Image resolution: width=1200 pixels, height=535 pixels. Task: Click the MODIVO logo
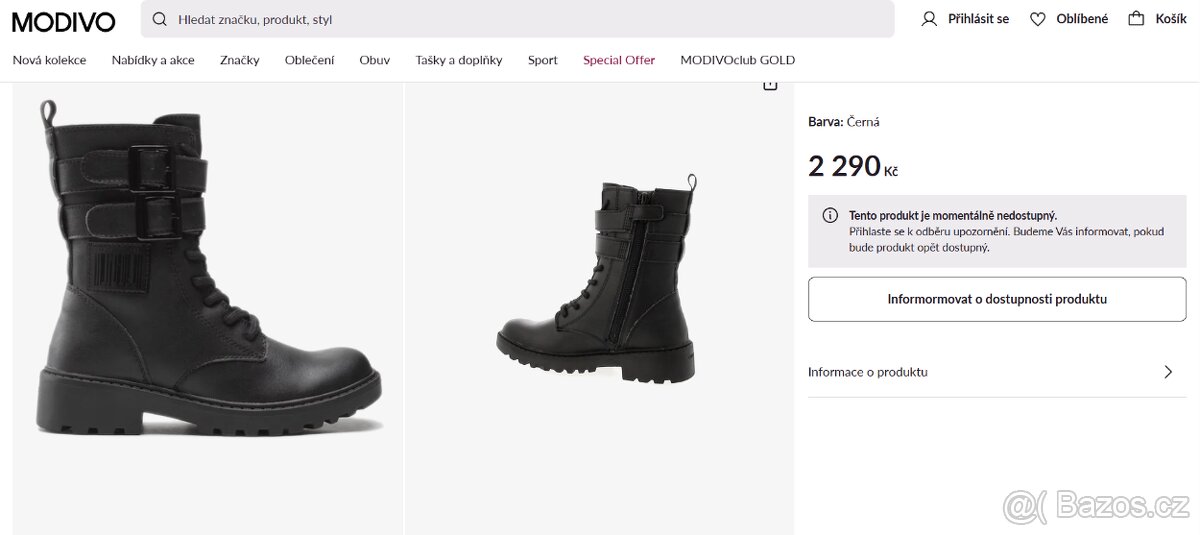[64, 21]
